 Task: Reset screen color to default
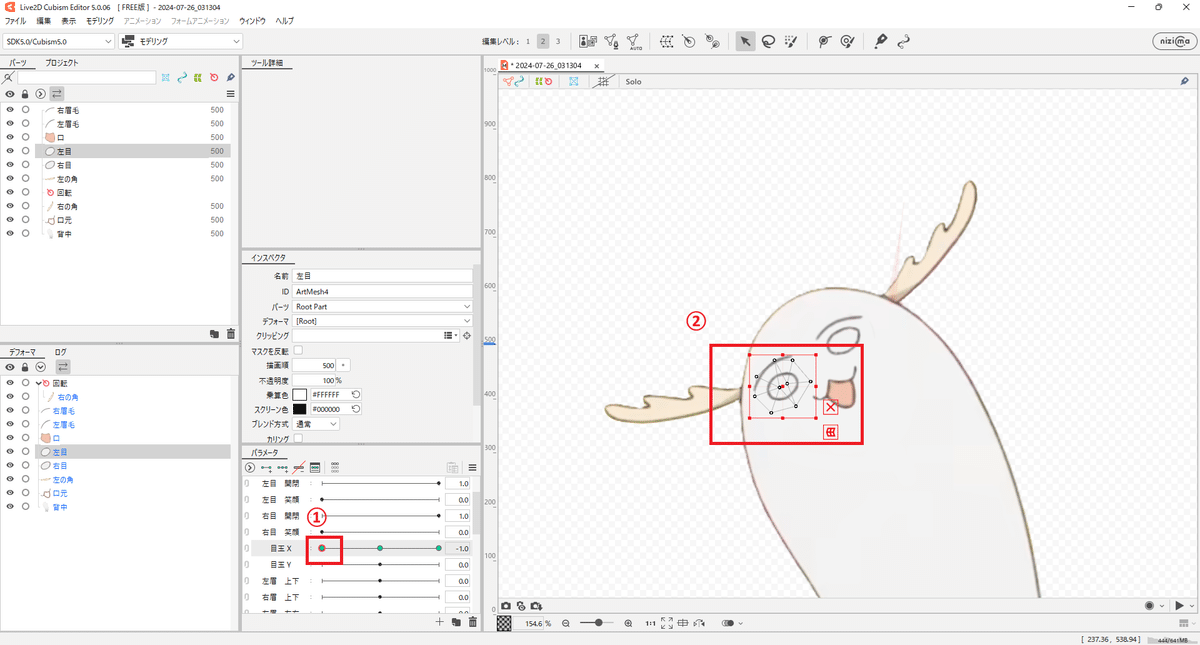(356, 409)
